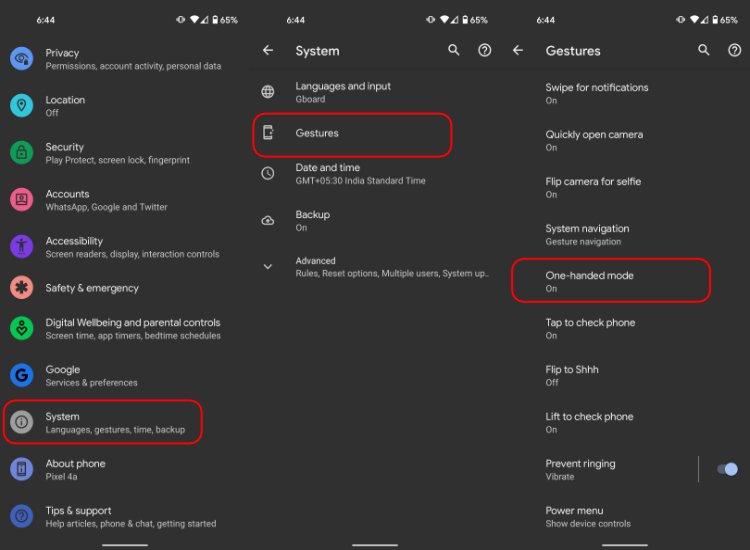Toggle the Prevent ringing switch
Viewport: 750px width, 550px height.
727,469
